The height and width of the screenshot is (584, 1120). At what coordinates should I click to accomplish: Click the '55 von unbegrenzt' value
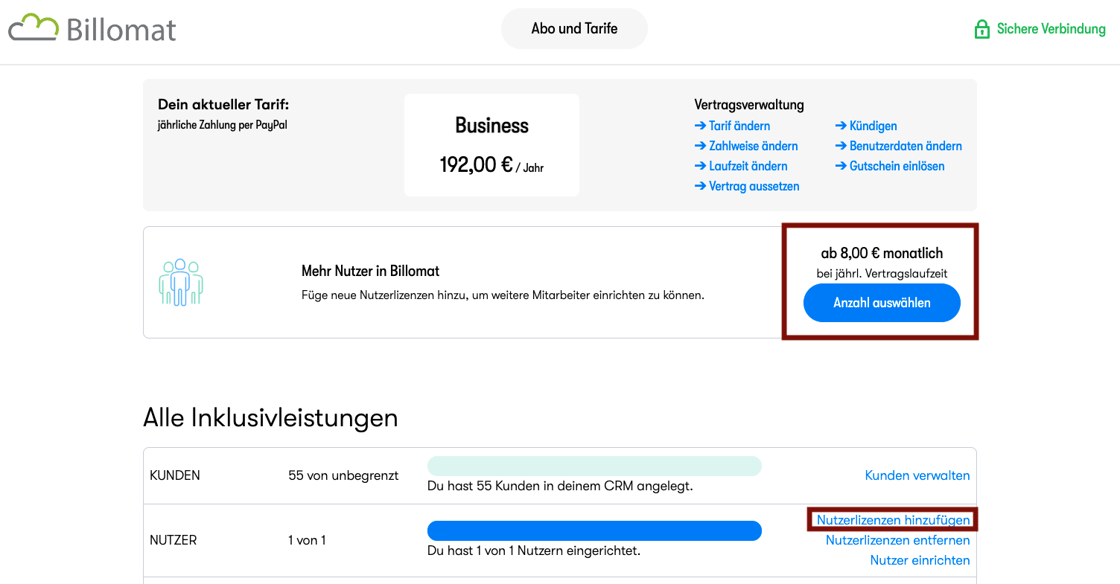(x=344, y=475)
